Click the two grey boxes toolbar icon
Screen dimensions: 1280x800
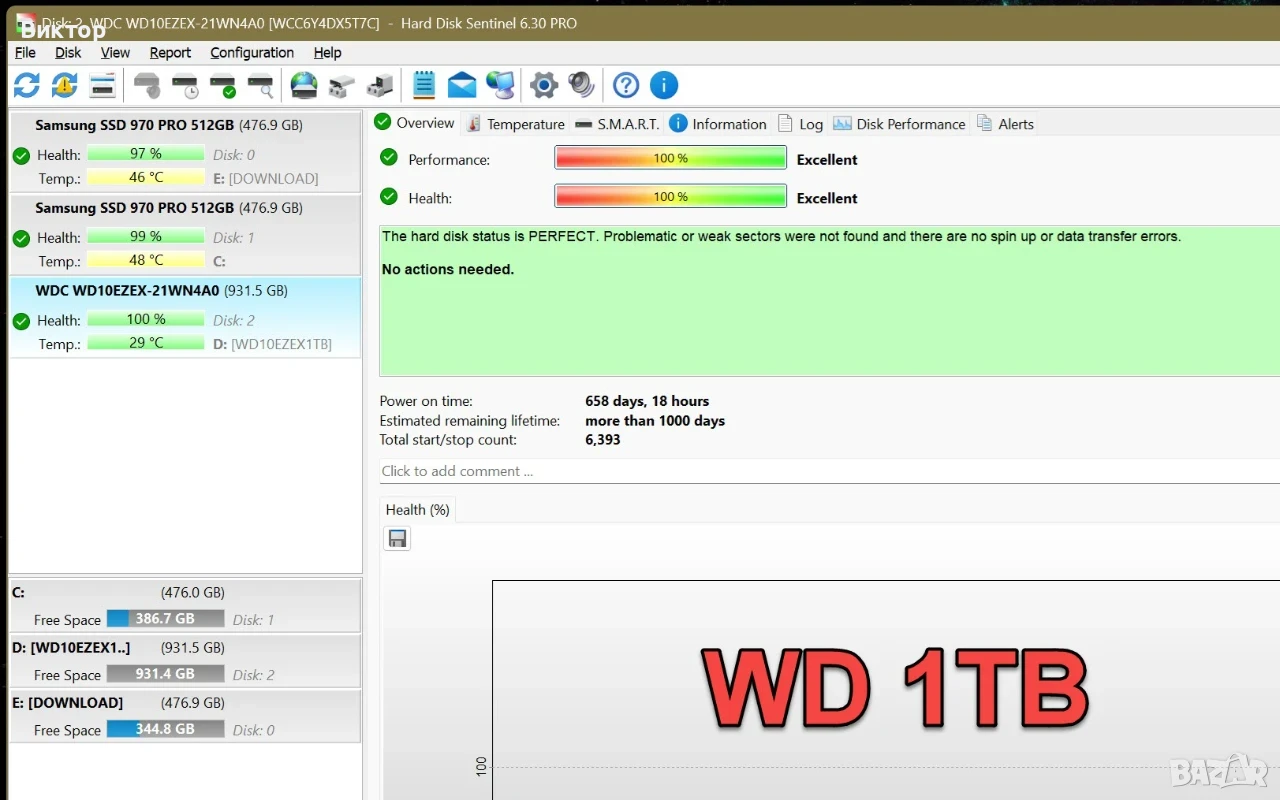tap(342, 85)
